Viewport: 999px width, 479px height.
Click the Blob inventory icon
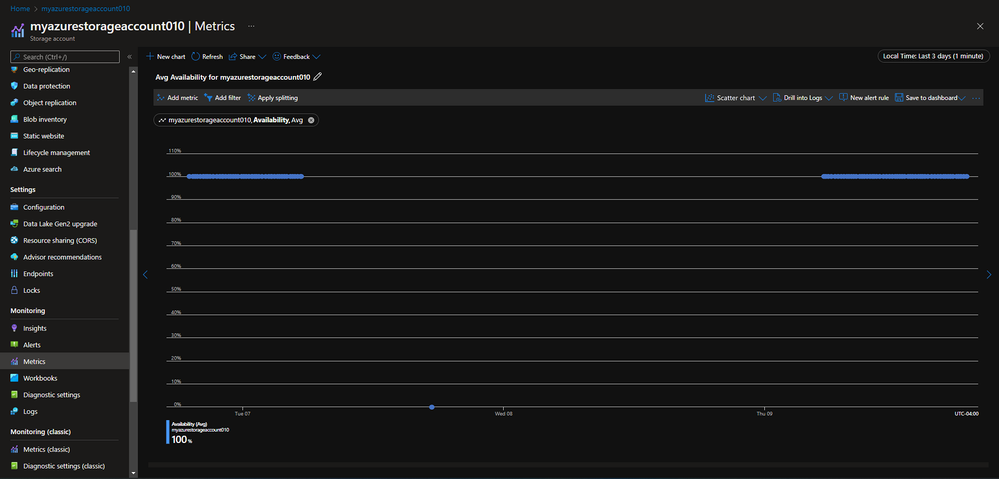point(15,119)
